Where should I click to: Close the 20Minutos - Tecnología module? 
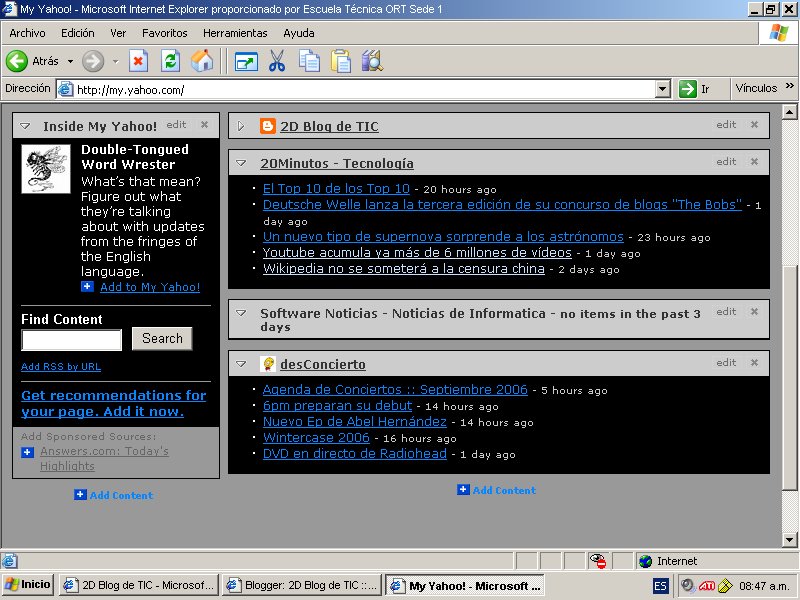coord(755,162)
